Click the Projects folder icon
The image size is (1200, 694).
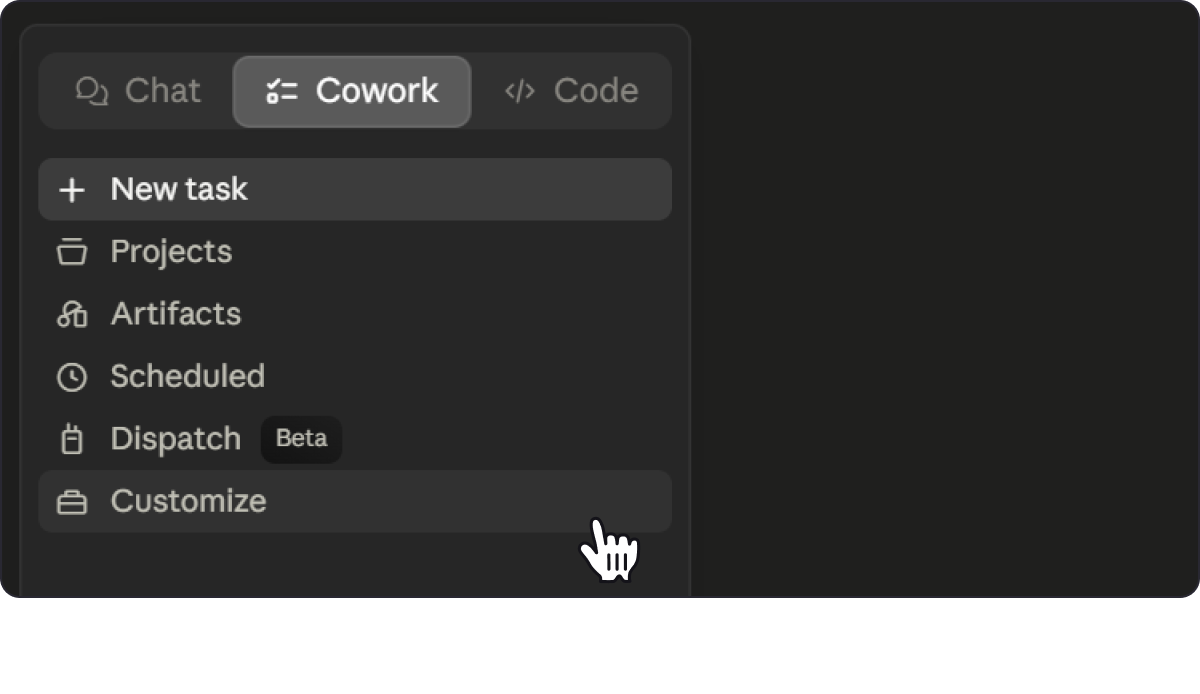point(71,252)
